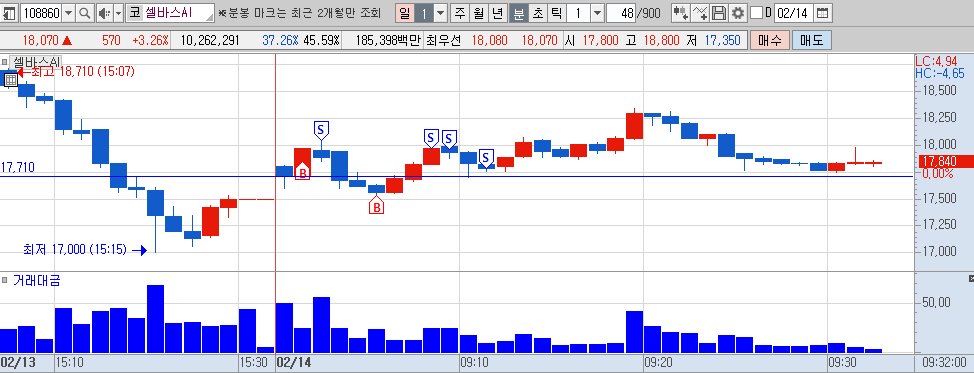Click the best ask price 18,080

click(x=489, y=41)
